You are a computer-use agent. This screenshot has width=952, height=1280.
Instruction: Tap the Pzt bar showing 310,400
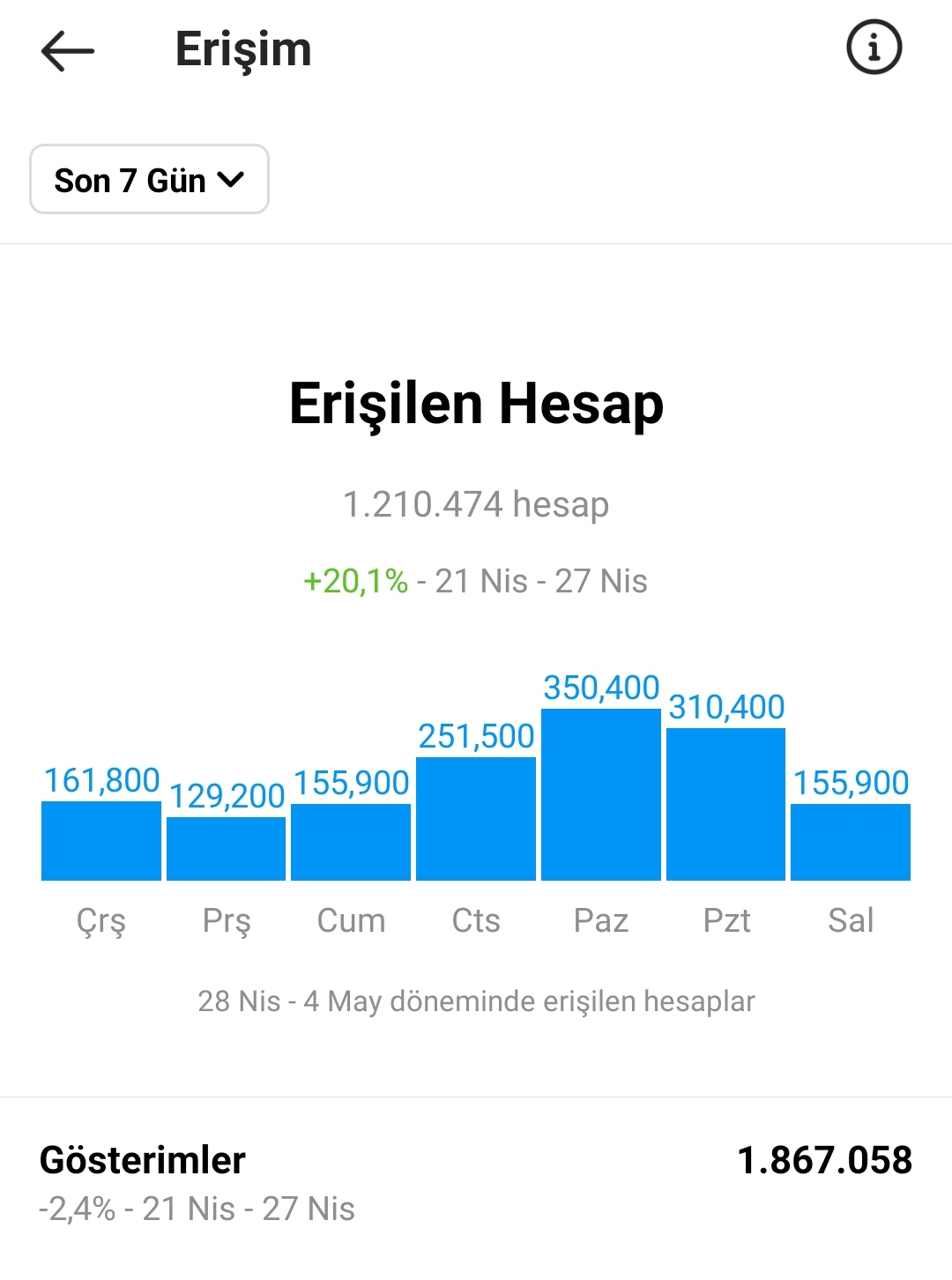click(x=725, y=804)
